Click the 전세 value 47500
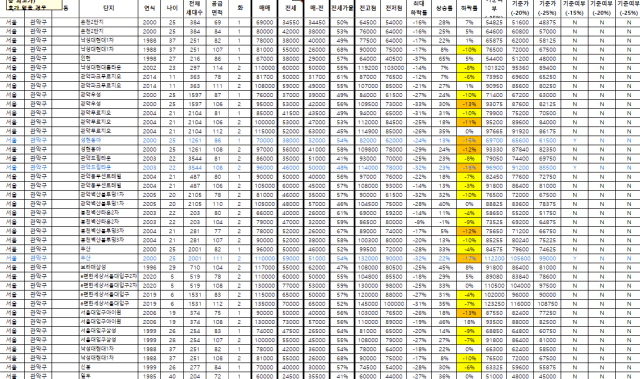640x379 pixels. pyautogui.click(x=291, y=331)
